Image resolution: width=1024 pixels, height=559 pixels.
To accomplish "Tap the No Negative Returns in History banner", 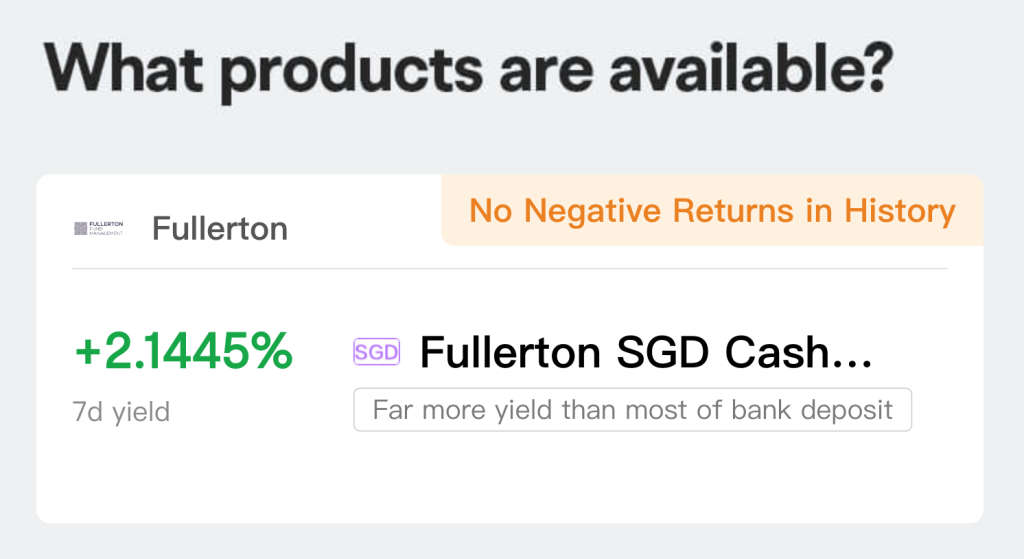I will pyautogui.click(x=712, y=211).
